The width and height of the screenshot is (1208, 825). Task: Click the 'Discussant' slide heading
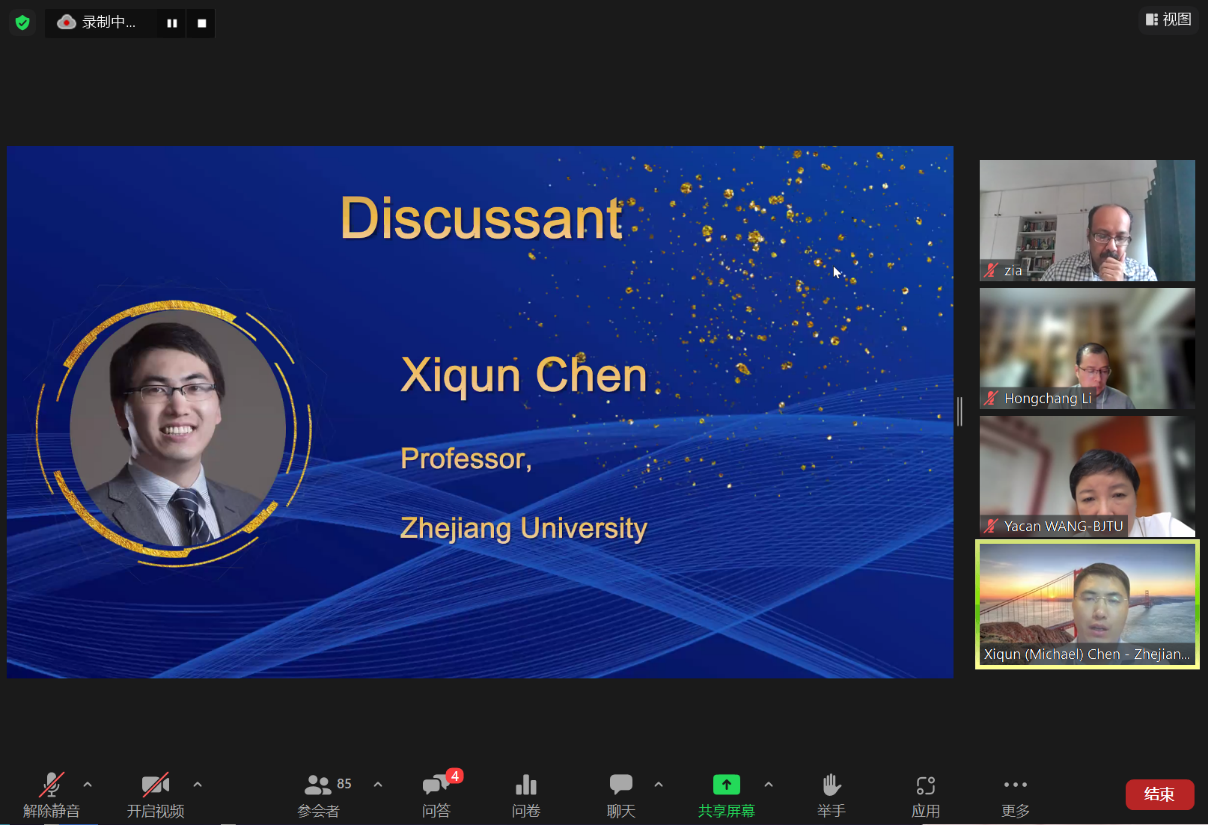[481, 217]
